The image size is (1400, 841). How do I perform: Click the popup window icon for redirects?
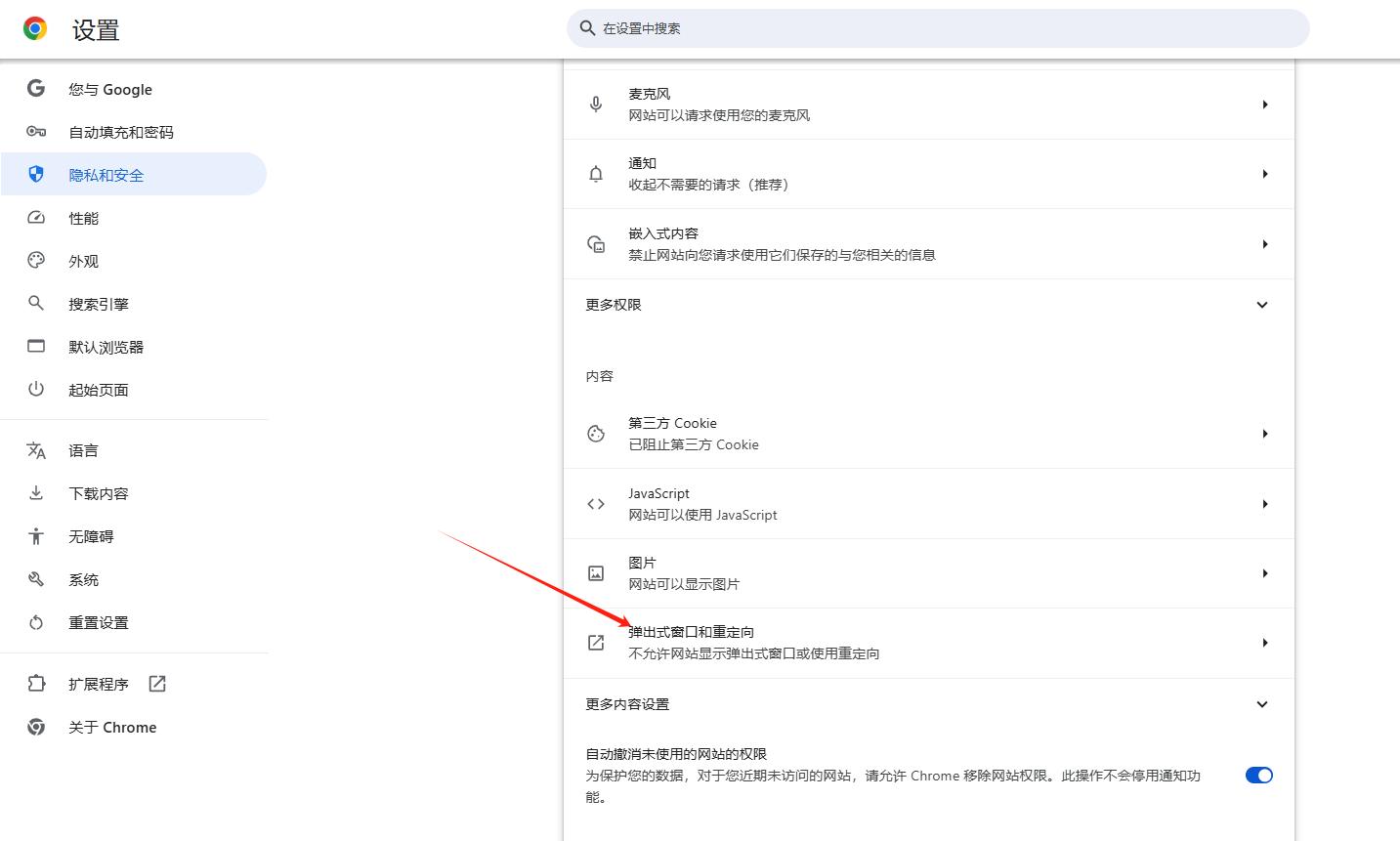click(x=596, y=643)
